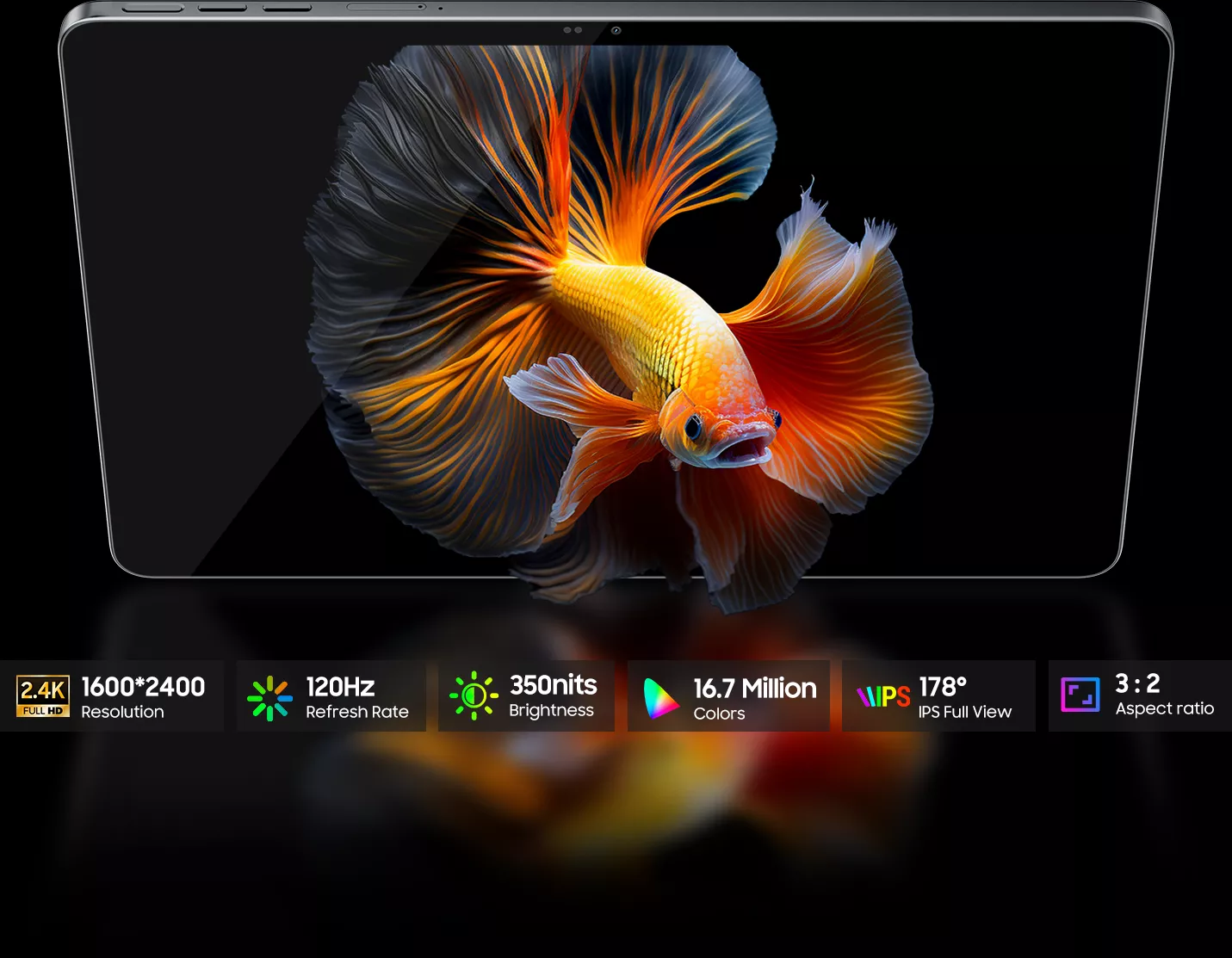Open the 120Hz Refresh Rate label
This screenshot has width=1232, height=958.
[356, 697]
